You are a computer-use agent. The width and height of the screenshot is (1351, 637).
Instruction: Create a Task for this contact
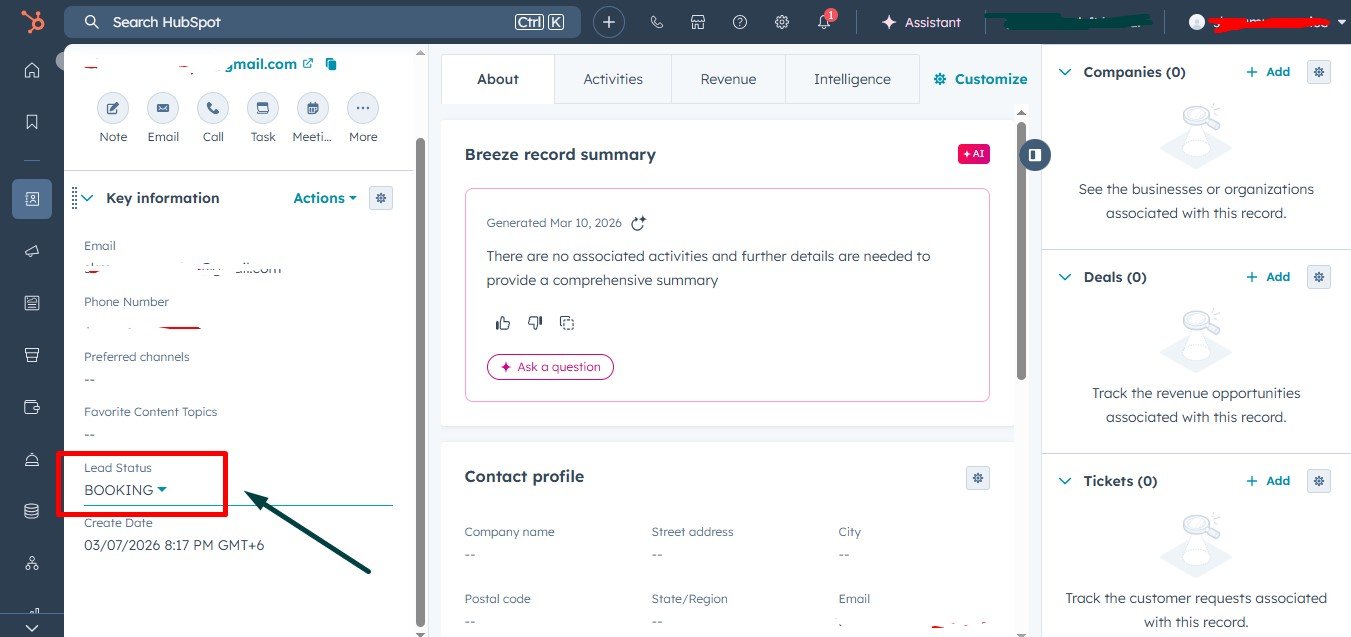(263, 108)
